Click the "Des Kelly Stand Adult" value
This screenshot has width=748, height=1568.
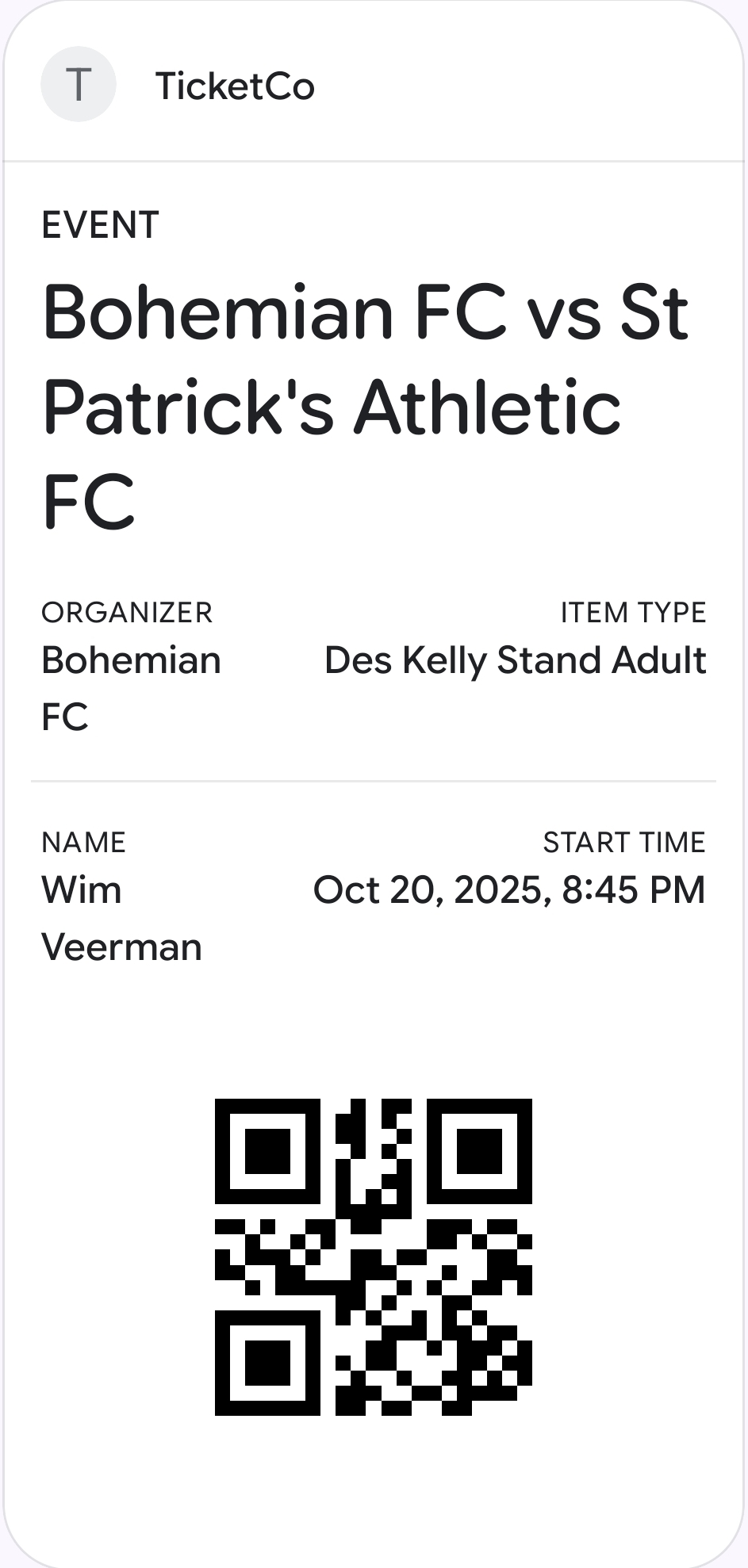[x=515, y=660]
